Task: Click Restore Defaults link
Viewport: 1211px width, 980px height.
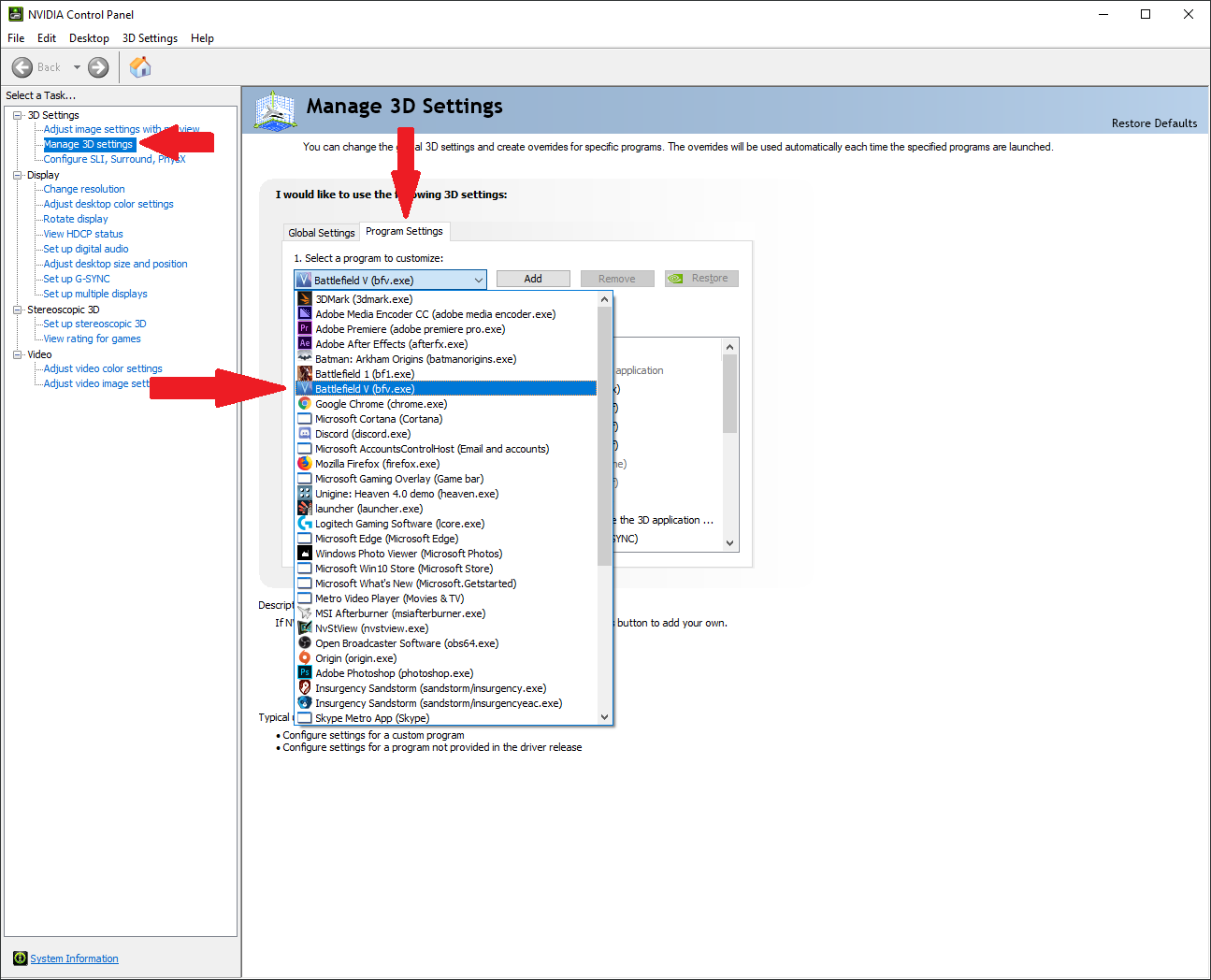Action: click(1154, 123)
